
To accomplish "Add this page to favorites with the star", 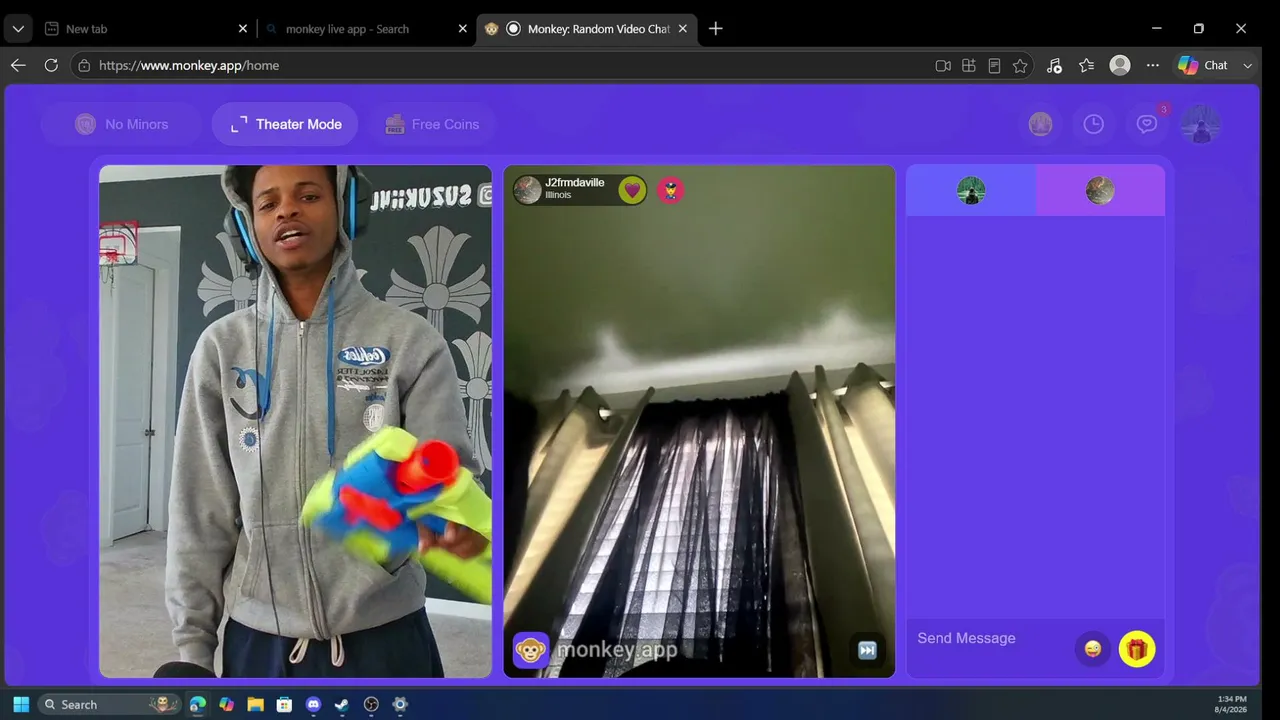I will 1020,65.
